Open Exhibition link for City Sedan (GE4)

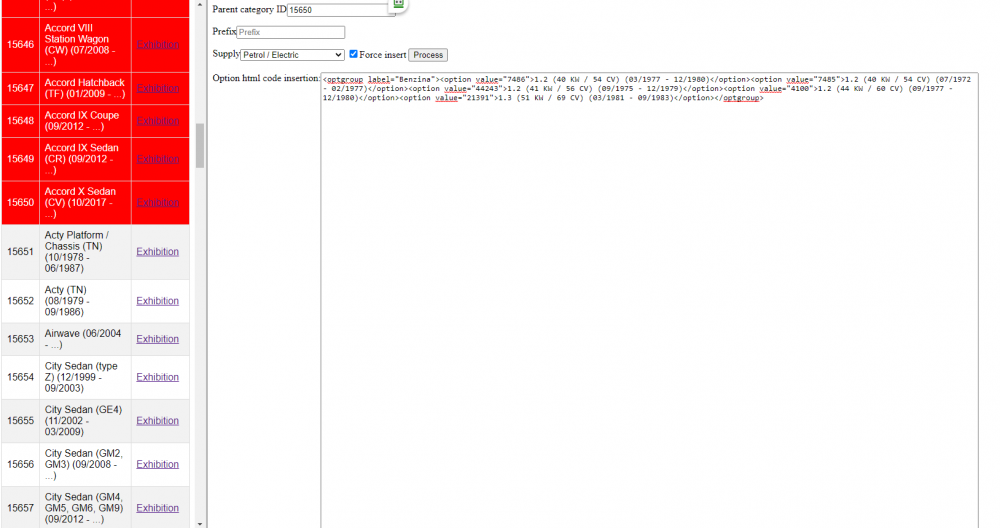click(x=158, y=421)
